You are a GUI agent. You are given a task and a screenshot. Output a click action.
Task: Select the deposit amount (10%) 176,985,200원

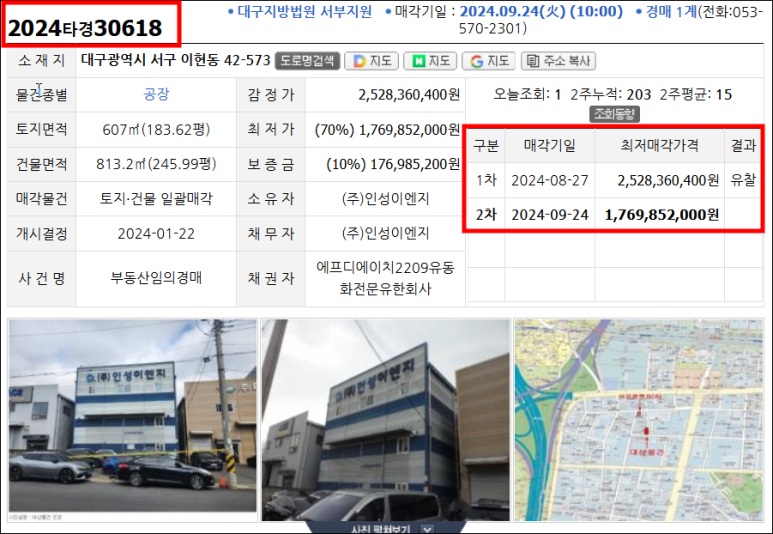coord(393,164)
